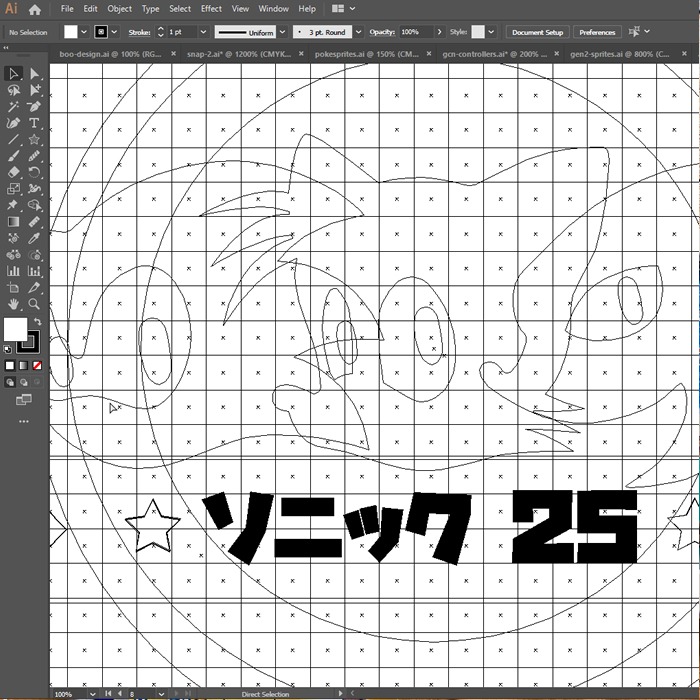Select the Pencil tool
This screenshot has width=700, height=700.
(x=34, y=156)
